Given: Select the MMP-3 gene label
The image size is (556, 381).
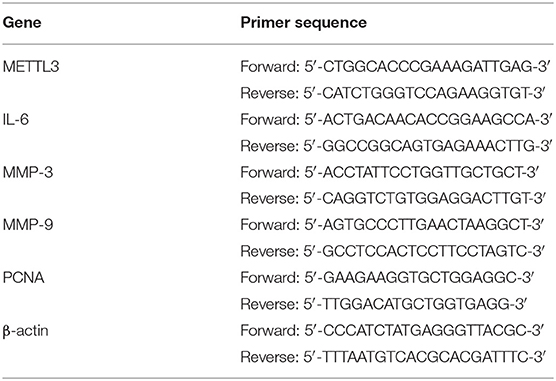Looking at the screenshot, I should pyautogui.click(x=28, y=172).
